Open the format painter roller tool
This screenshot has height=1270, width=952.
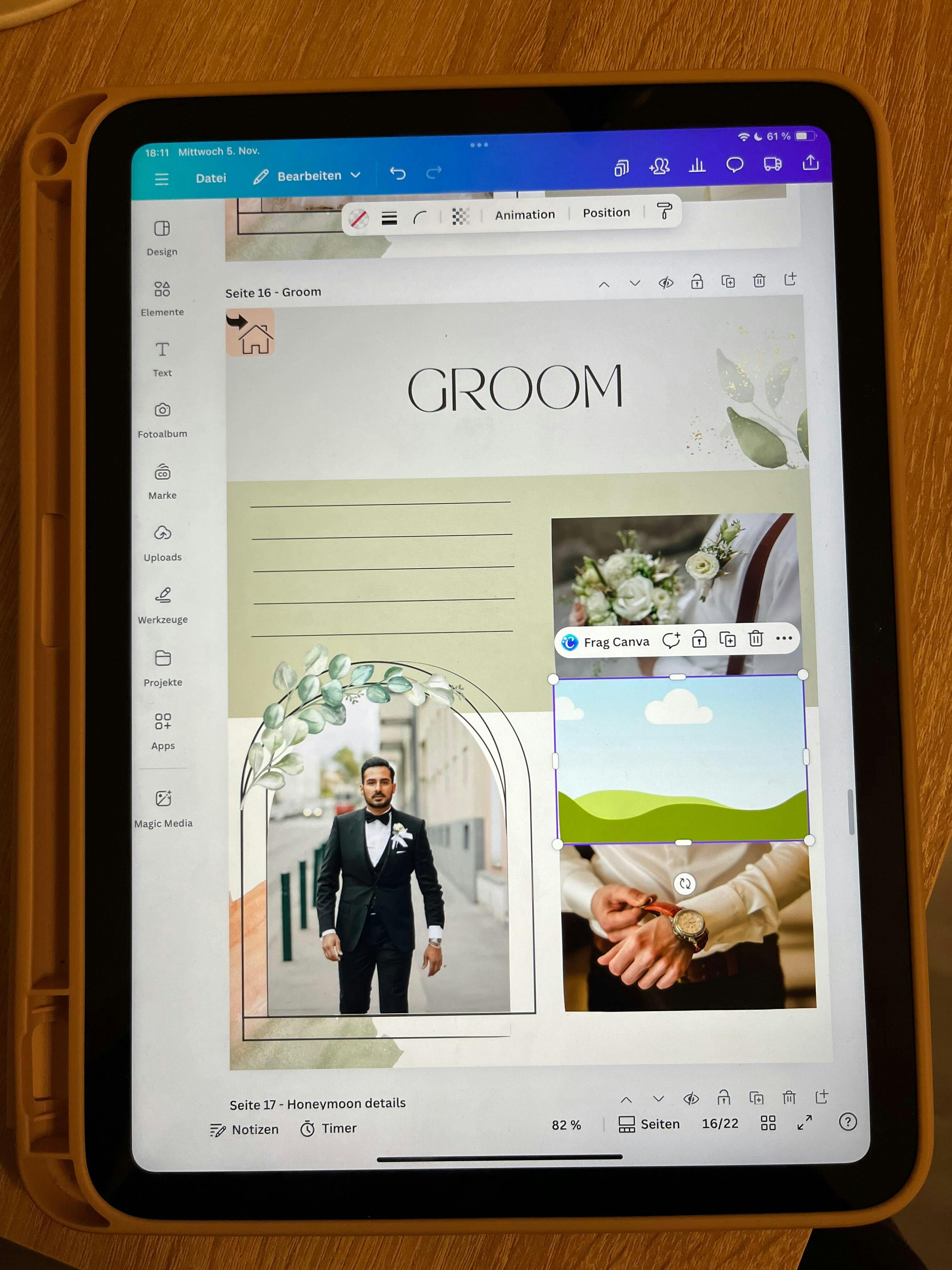(664, 211)
